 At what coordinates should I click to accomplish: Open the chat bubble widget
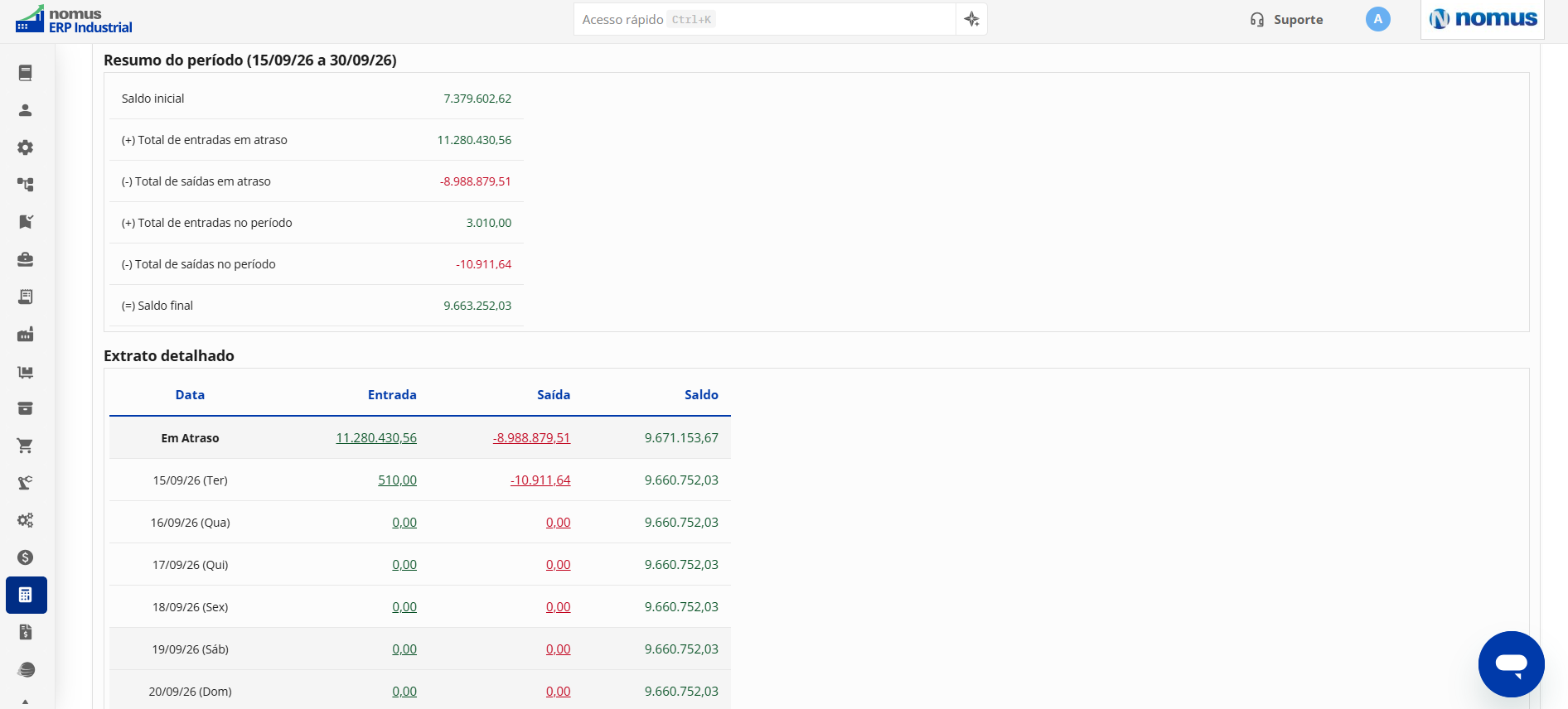pos(1511,664)
